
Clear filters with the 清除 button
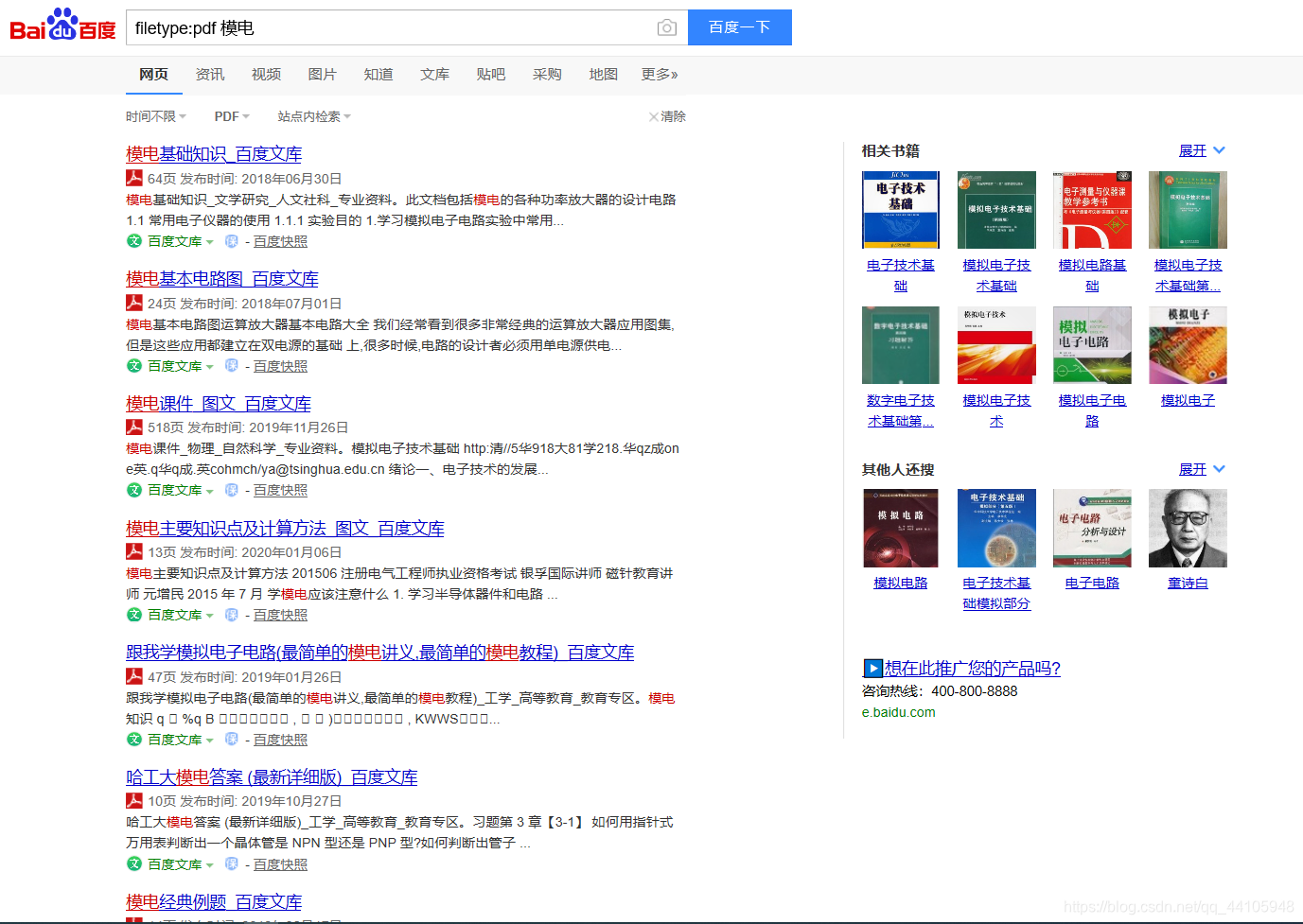coord(667,116)
